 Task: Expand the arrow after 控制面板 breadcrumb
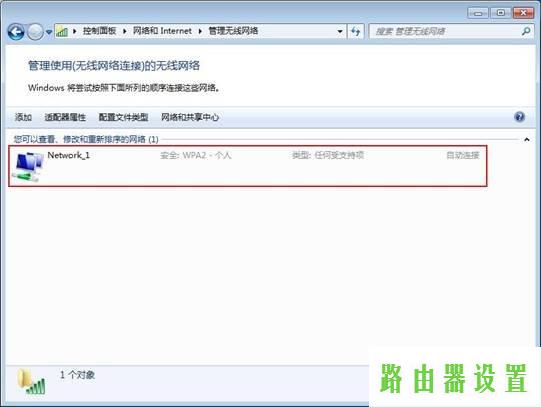click(x=125, y=31)
